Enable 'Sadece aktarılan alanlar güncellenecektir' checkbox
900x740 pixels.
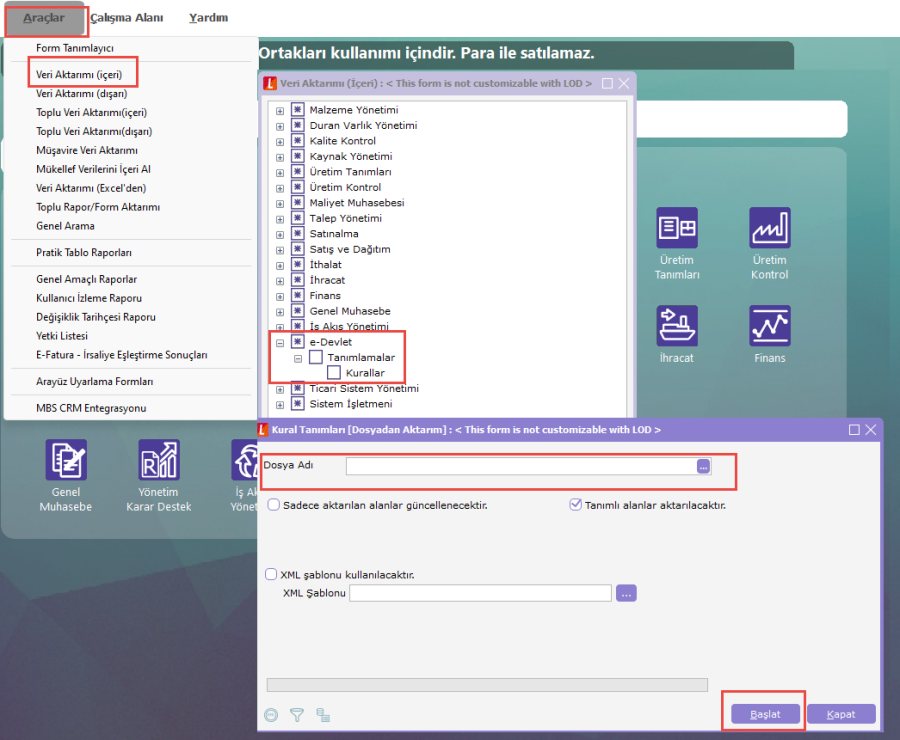click(x=274, y=505)
